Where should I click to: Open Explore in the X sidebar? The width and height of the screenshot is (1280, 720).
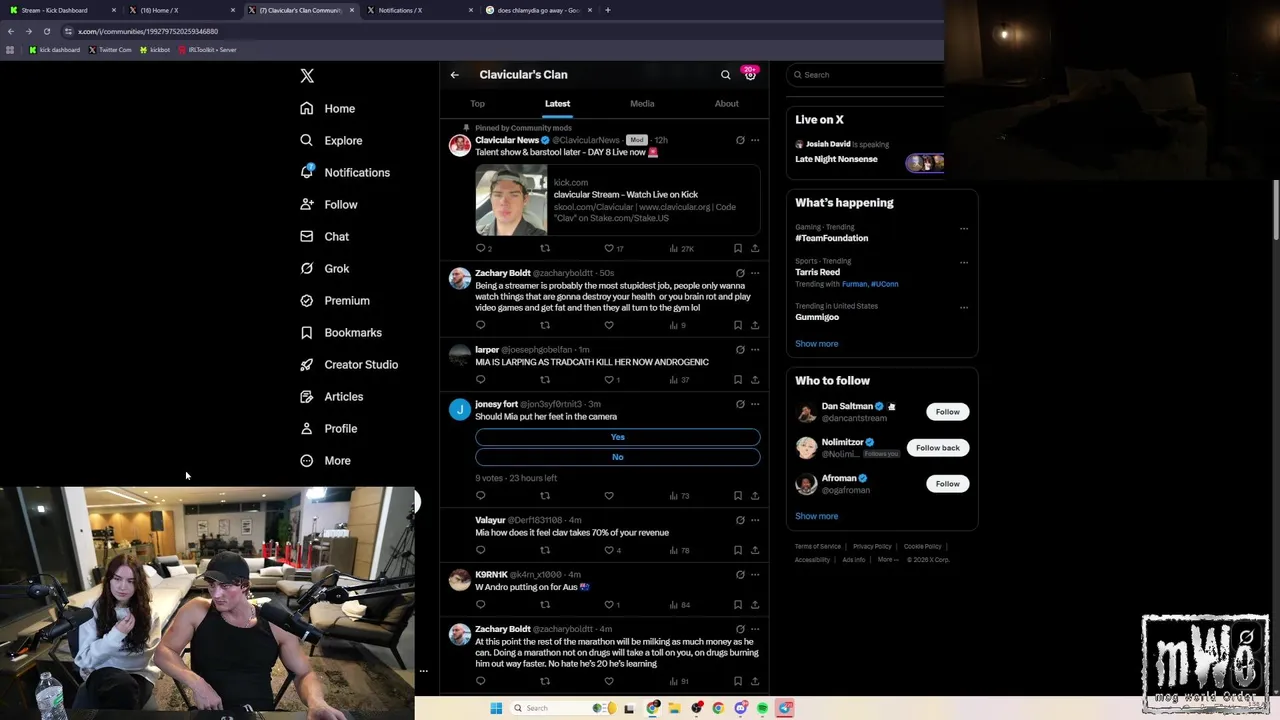click(x=331, y=140)
